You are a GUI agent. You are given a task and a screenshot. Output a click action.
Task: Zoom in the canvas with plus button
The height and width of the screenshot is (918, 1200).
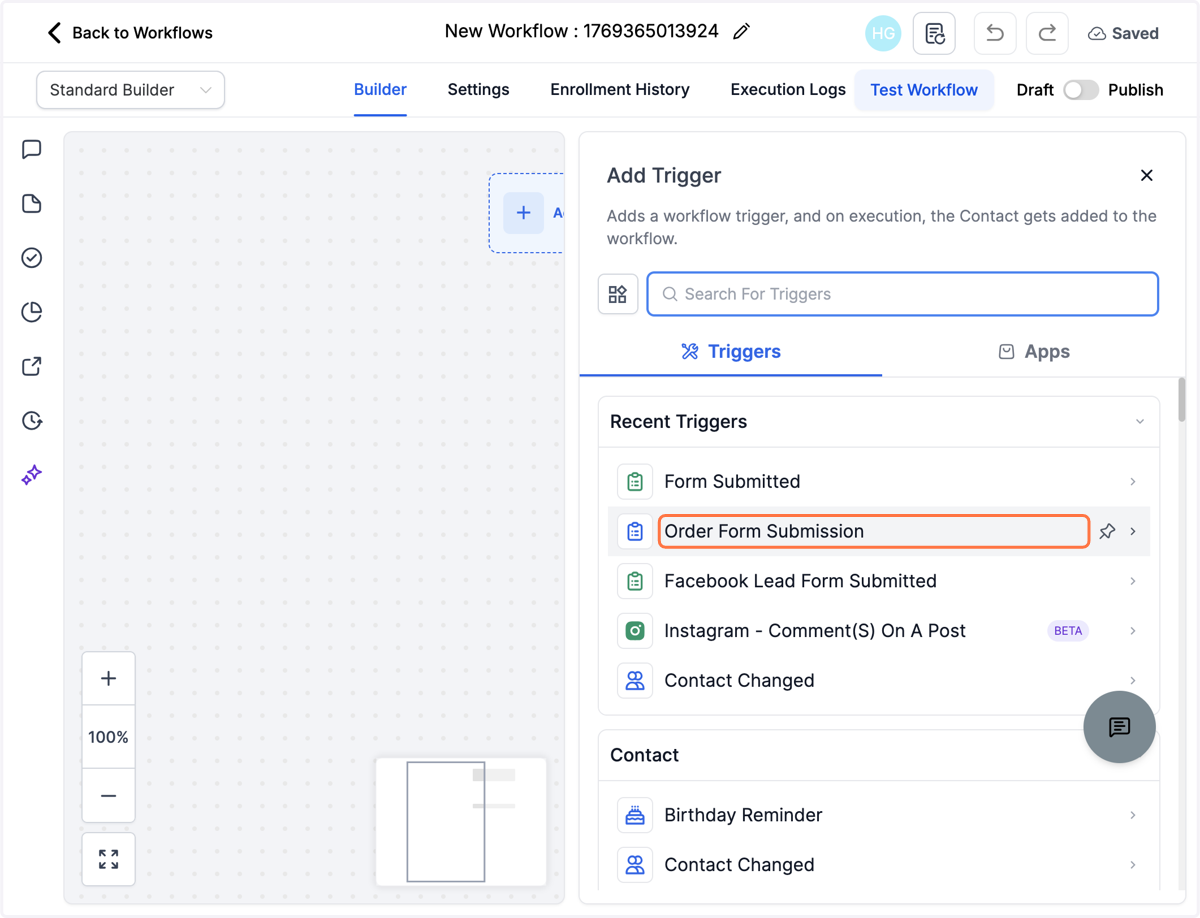click(109, 678)
